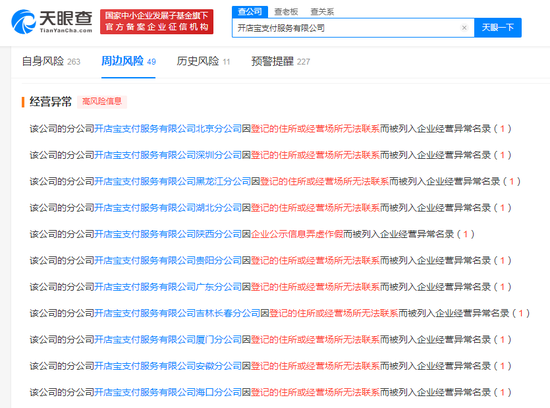
Task: Clear the search field with the X icon
Action: point(464,28)
